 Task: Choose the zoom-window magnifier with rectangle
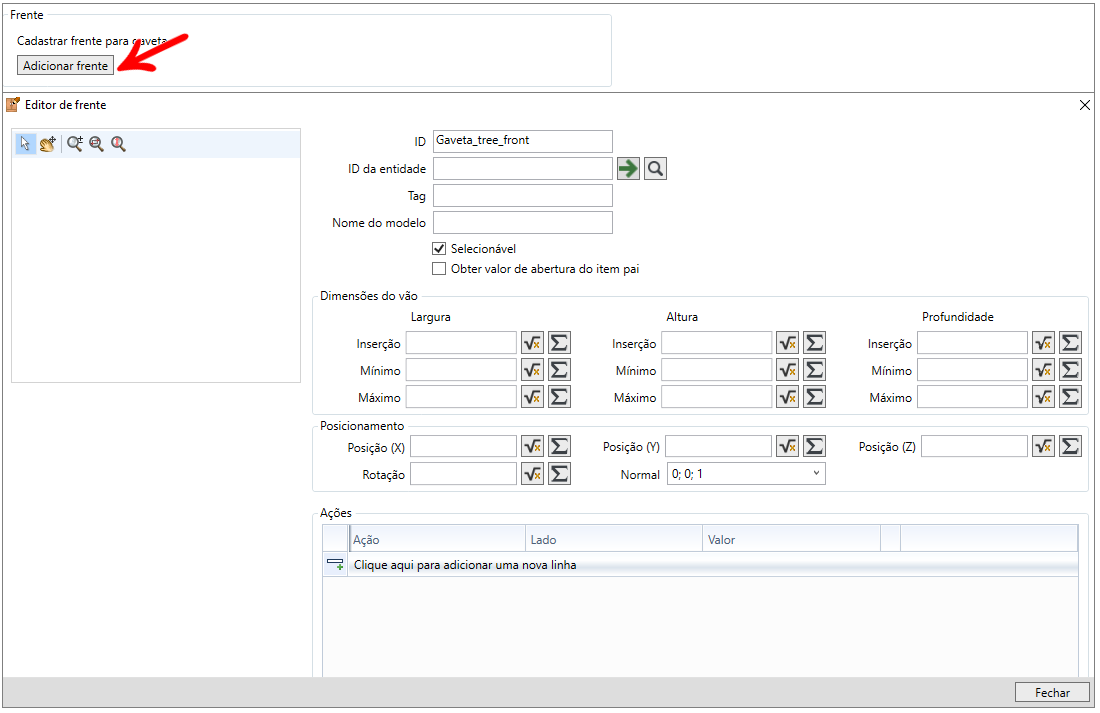click(x=97, y=144)
